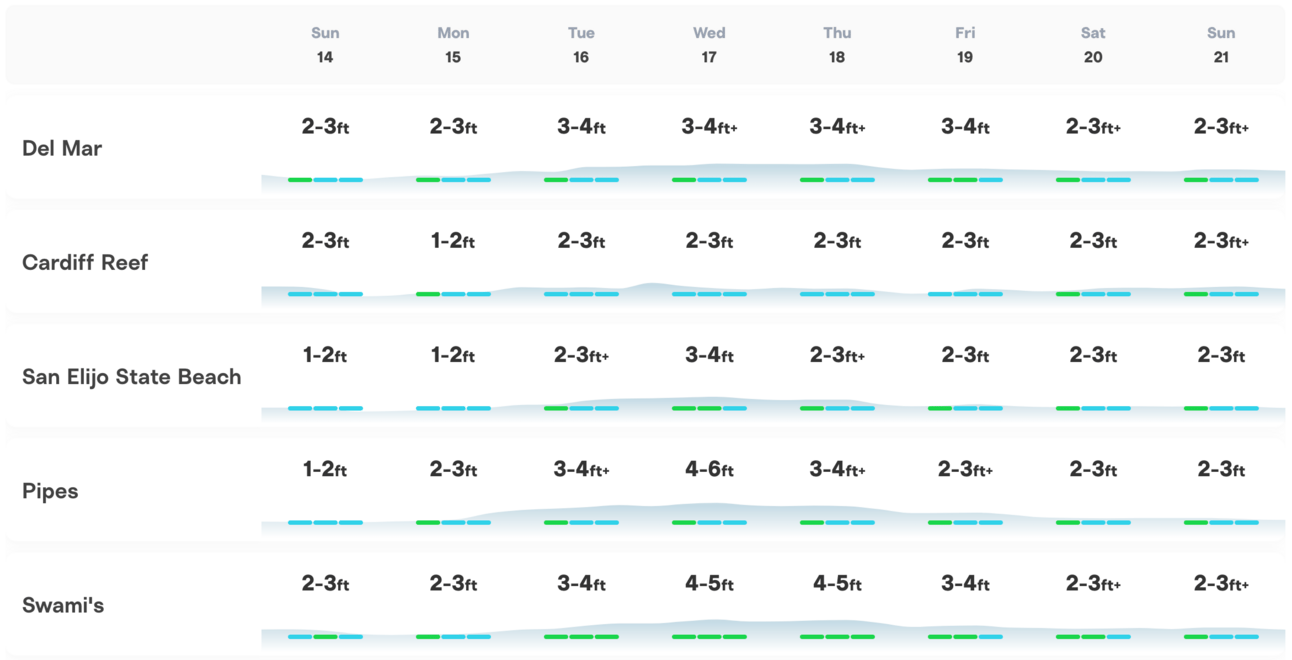Click Cardiff Reef 1-2ft forecast on Monday

click(x=453, y=241)
